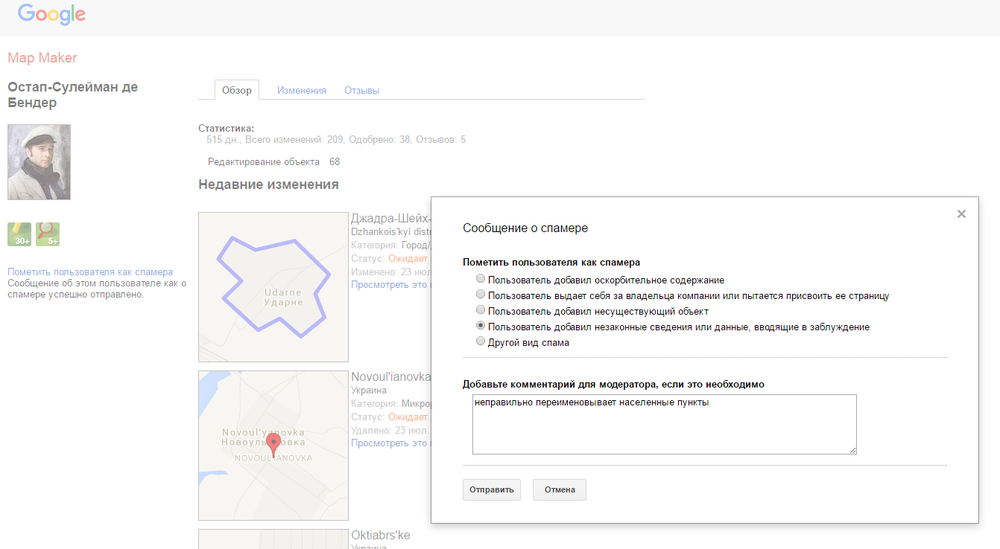Click the 5+ reviews badge icon

(x=48, y=234)
